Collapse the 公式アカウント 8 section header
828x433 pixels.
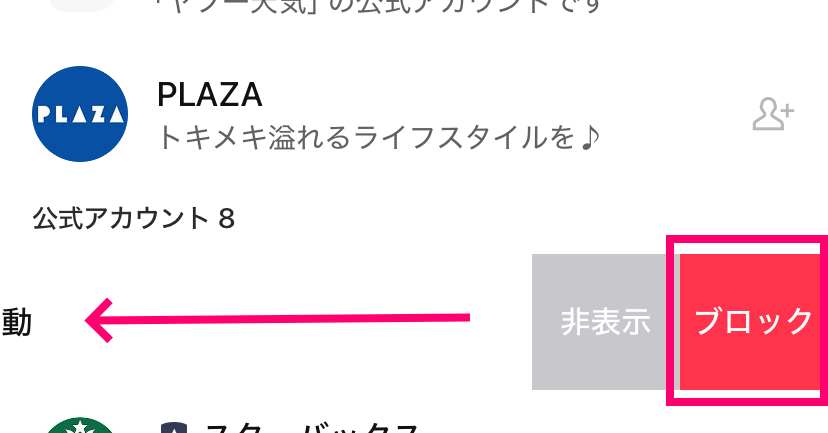[134, 218]
